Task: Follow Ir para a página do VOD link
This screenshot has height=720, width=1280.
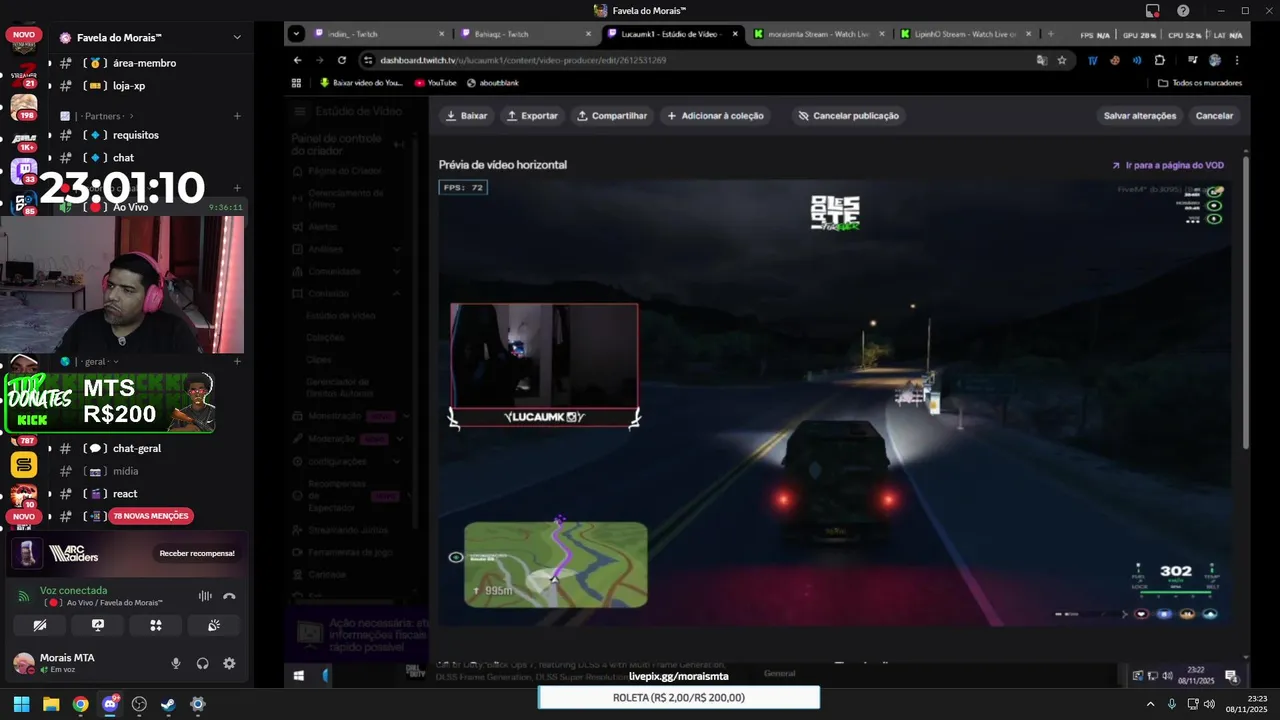Action: pos(1168,165)
